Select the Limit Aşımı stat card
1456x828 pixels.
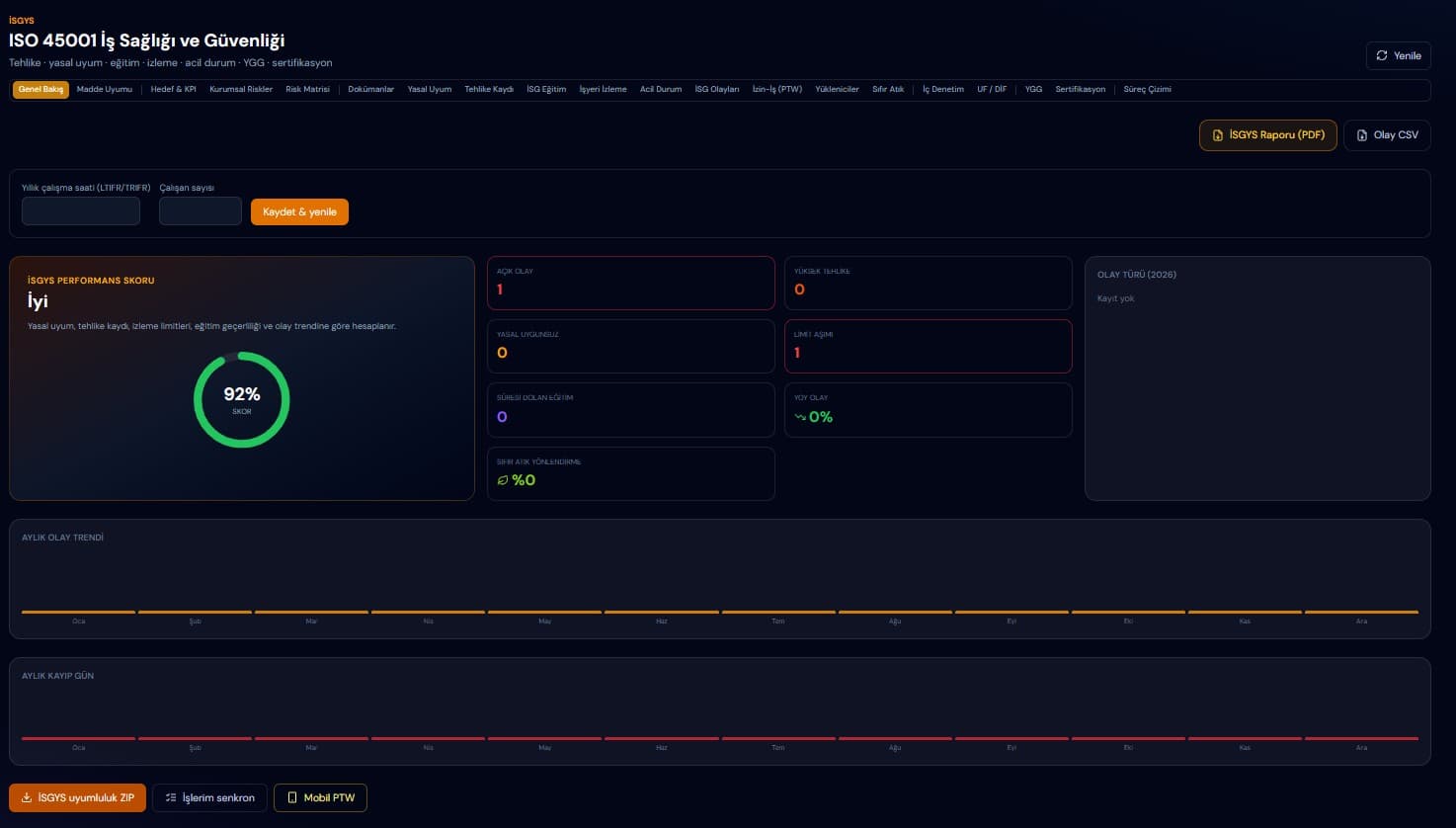[x=929, y=346]
